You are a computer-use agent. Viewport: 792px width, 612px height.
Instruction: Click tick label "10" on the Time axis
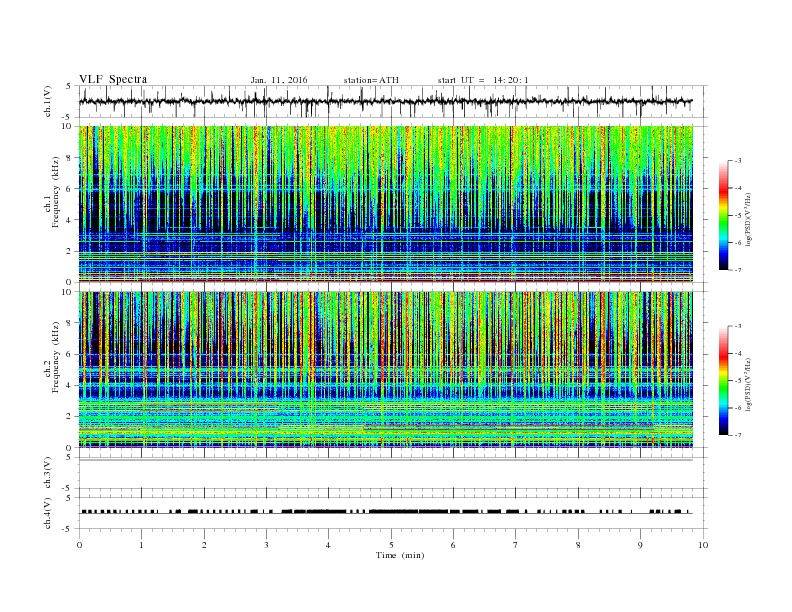pyautogui.click(x=703, y=545)
